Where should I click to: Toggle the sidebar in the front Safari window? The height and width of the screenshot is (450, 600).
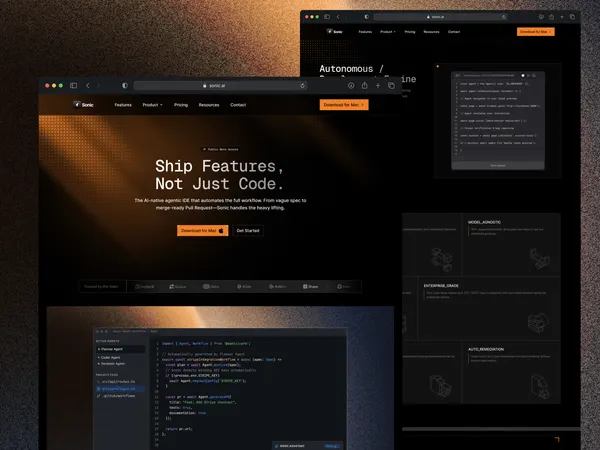[73, 86]
